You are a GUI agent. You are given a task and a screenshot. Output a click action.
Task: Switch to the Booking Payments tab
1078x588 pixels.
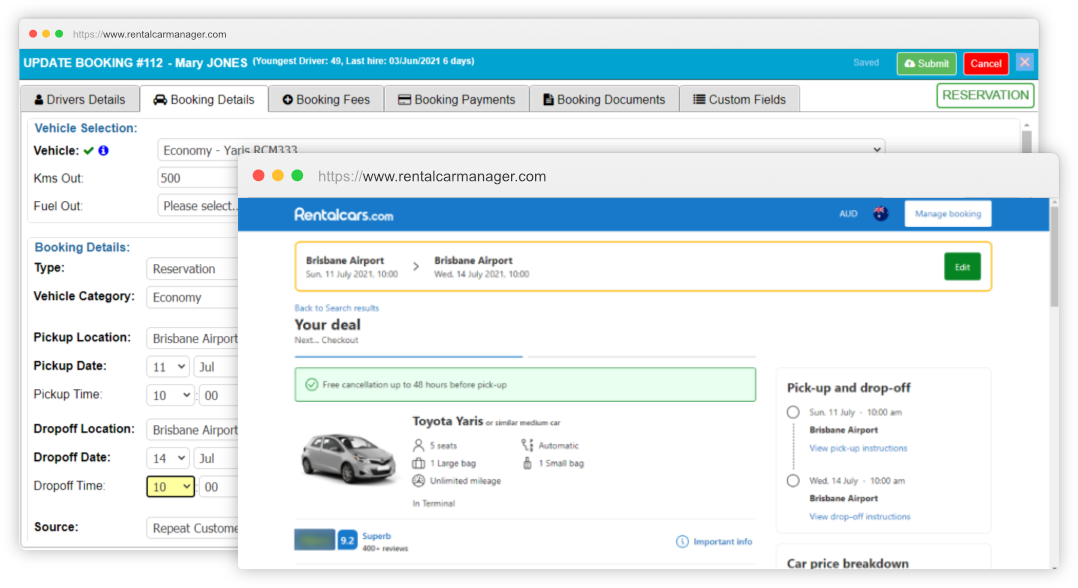click(x=456, y=98)
